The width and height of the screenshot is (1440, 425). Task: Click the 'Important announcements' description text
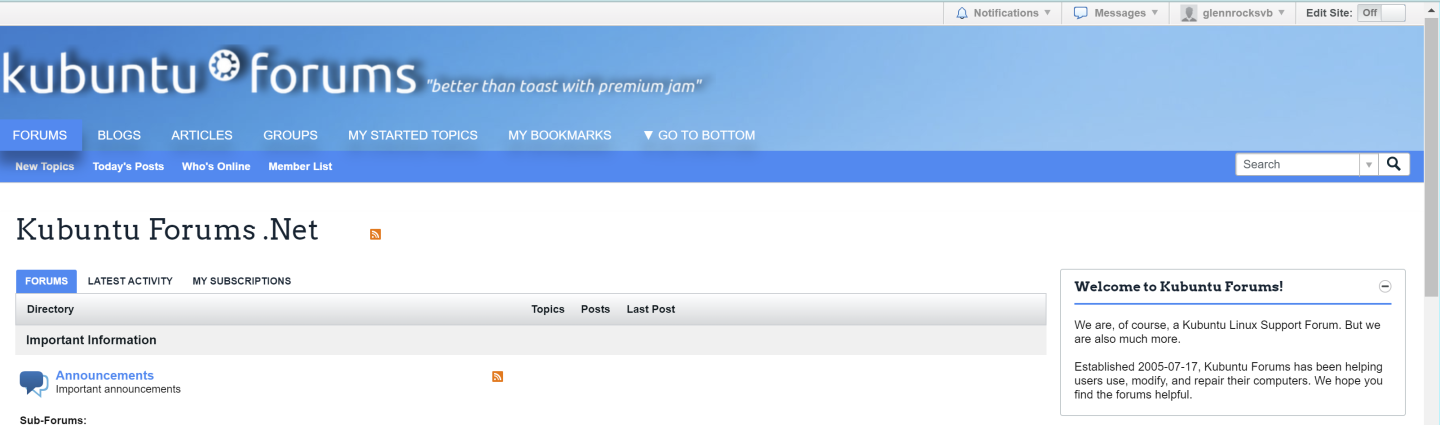click(x=118, y=389)
